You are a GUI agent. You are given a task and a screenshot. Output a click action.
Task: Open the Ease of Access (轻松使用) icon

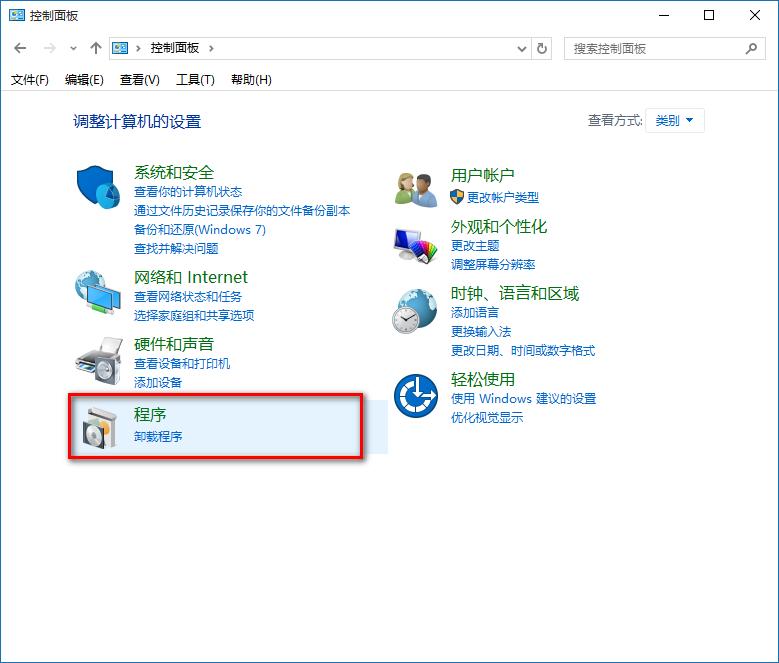416,396
